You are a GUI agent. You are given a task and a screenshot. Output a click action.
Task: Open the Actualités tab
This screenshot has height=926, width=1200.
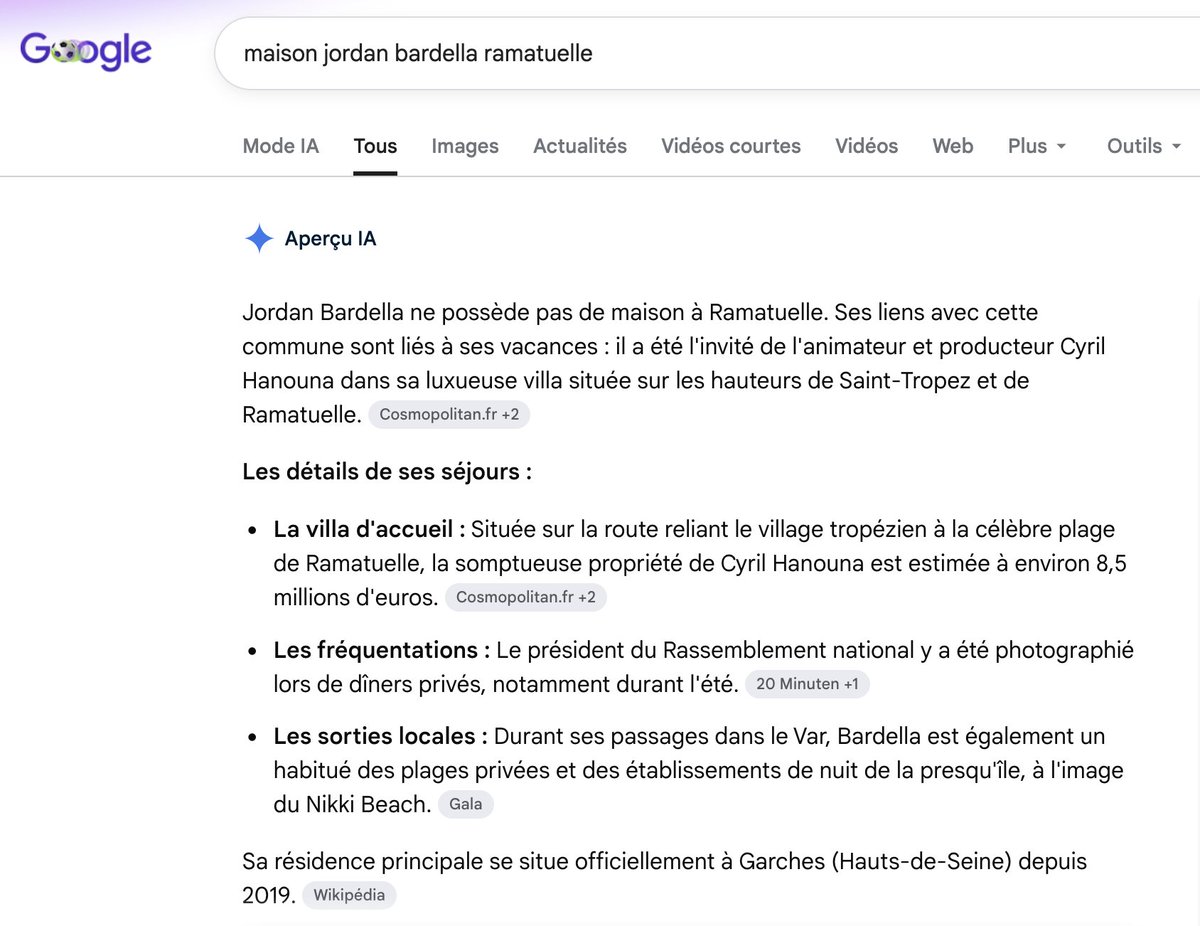pos(580,146)
